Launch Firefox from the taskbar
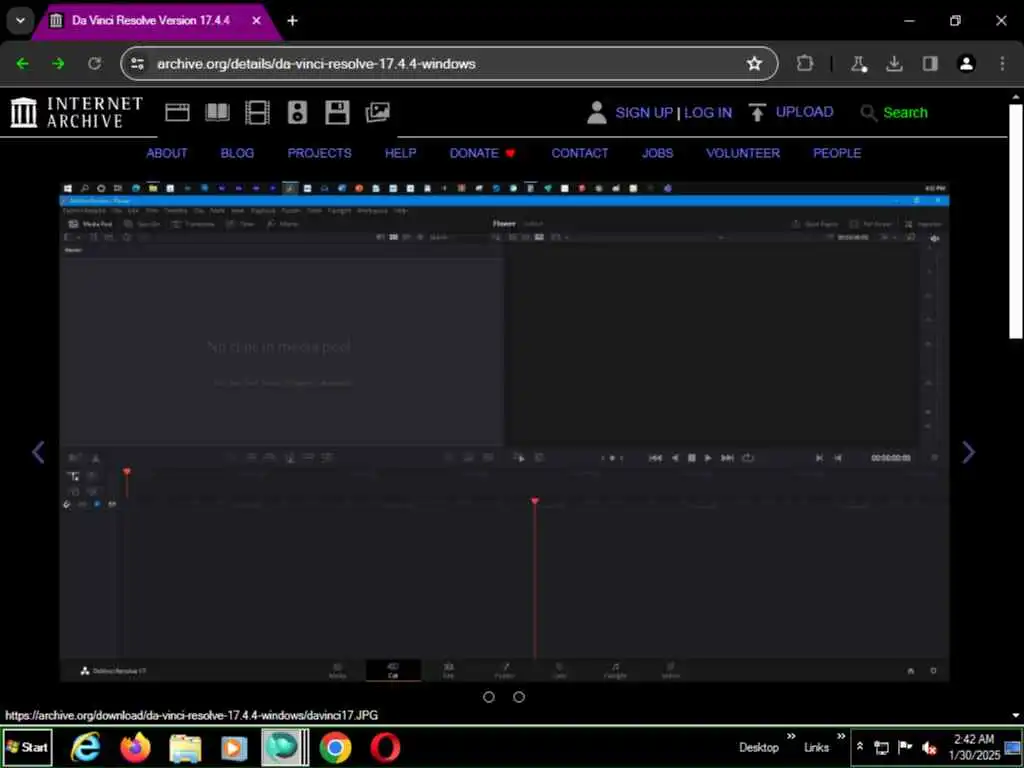The image size is (1024, 768). pos(135,747)
